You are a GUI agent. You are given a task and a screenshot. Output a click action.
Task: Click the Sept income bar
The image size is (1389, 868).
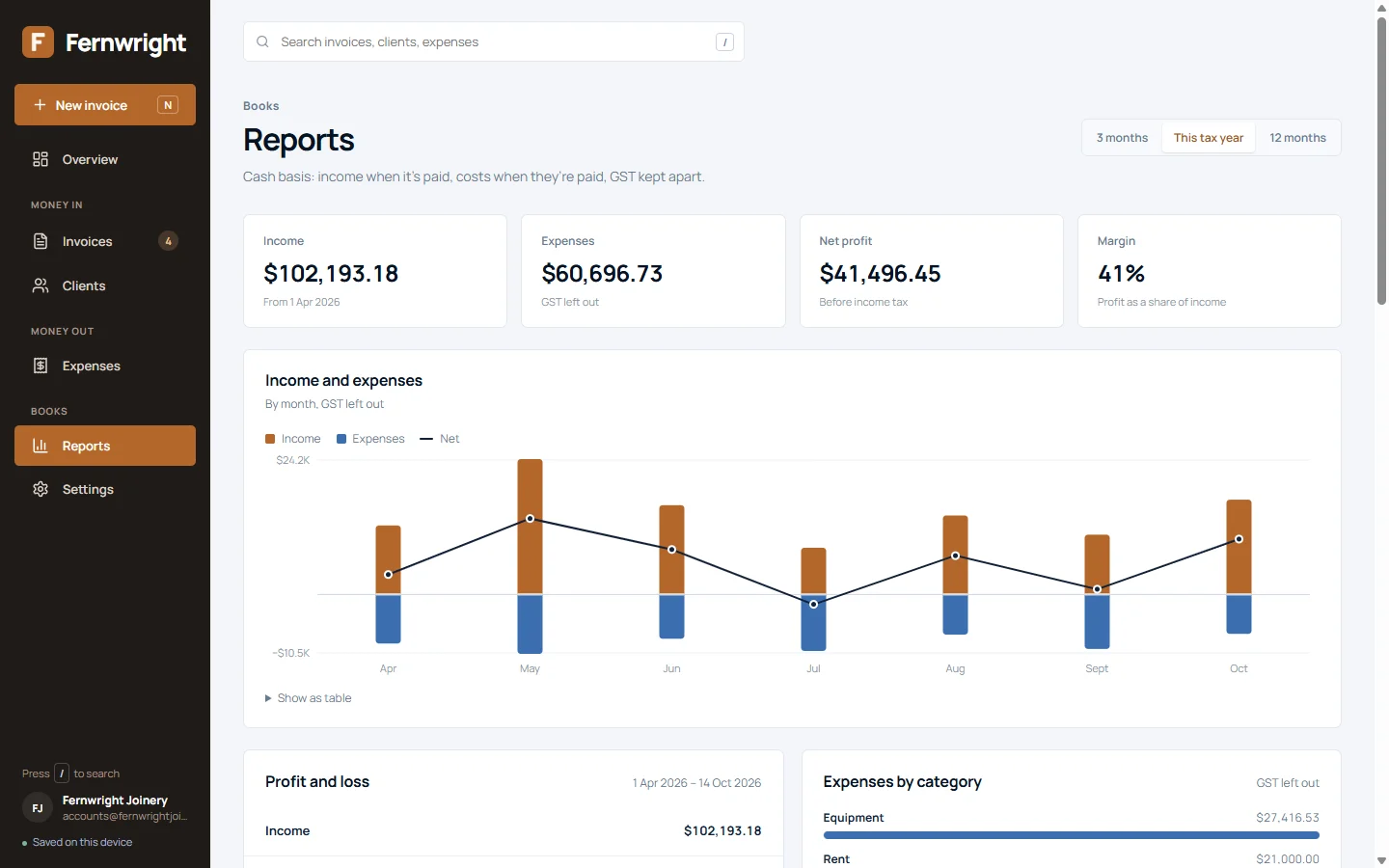pyautogui.click(x=1097, y=564)
